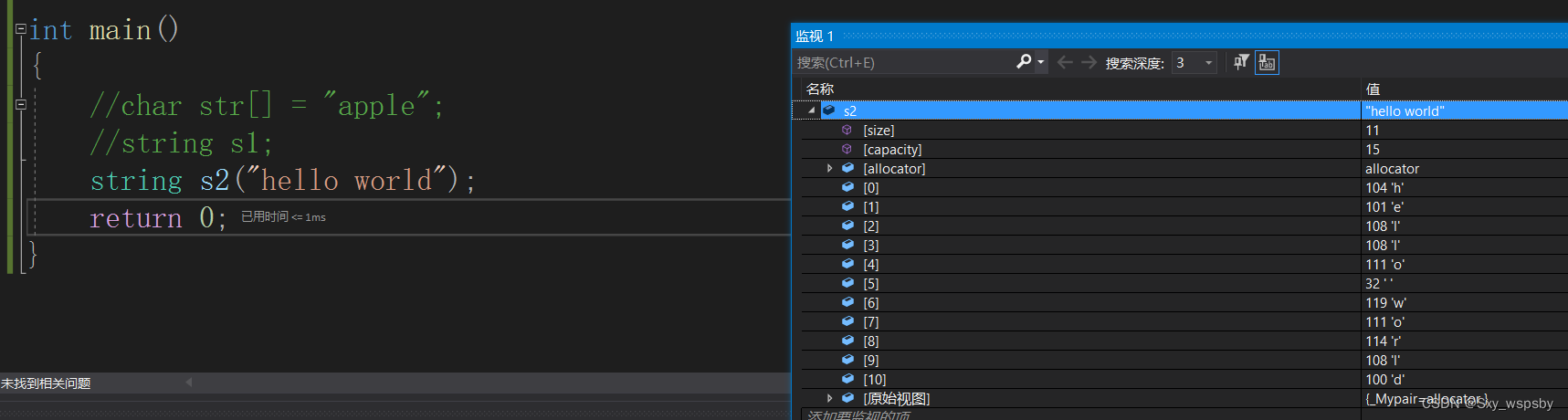This screenshot has height=420, width=1568.
Task: Open the search options dropdown arrow
Action: [1040, 62]
